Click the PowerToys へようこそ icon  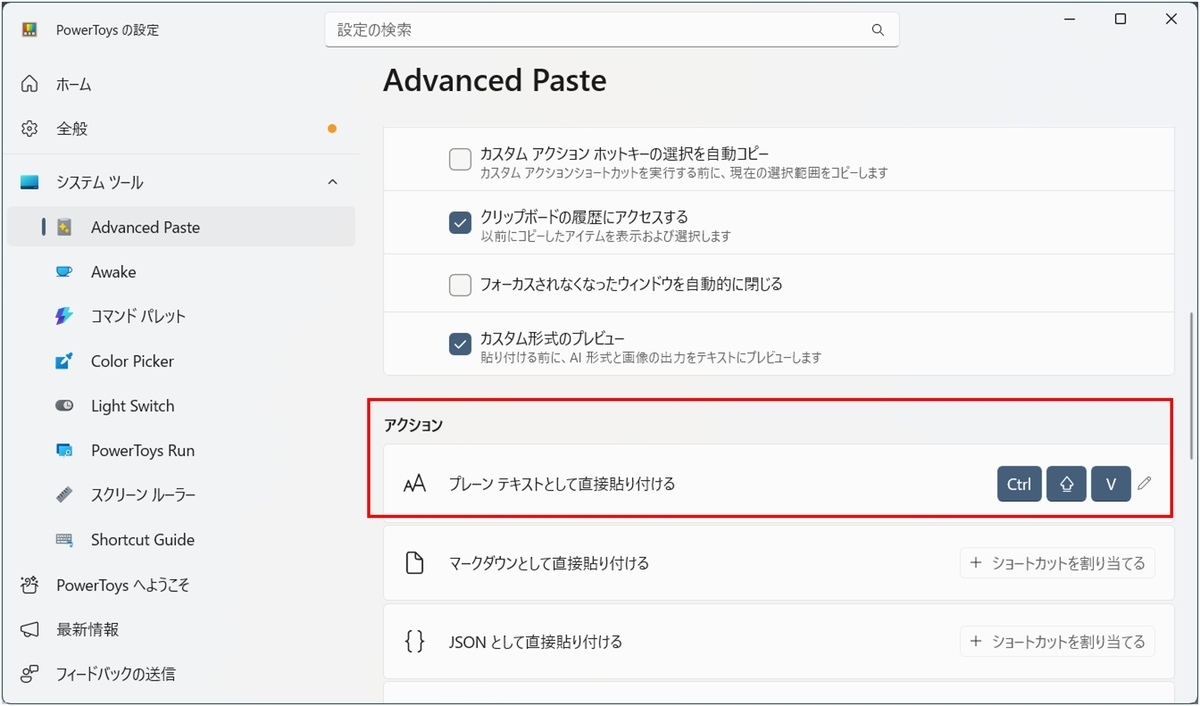coord(30,585)
